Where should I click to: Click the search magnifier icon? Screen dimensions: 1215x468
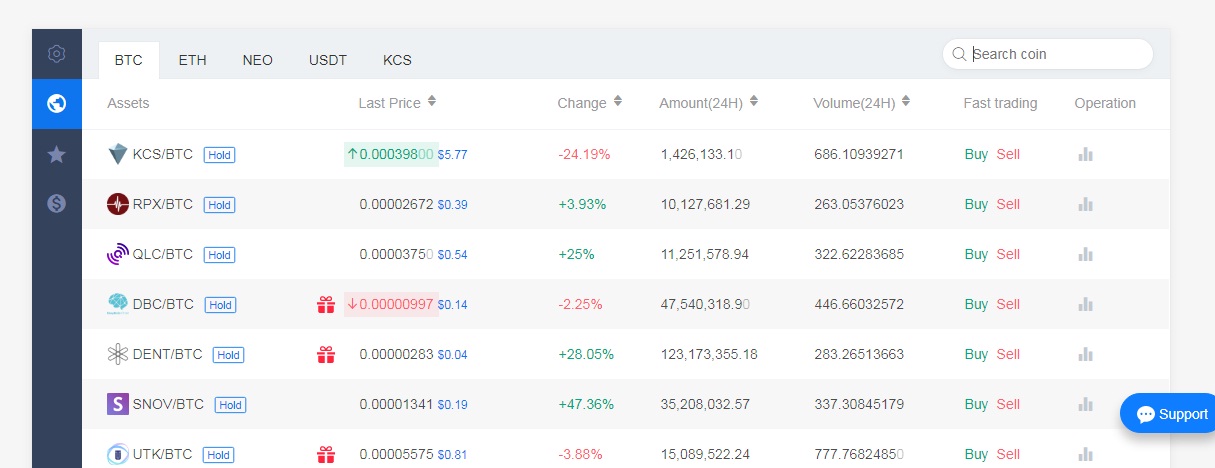959,54
